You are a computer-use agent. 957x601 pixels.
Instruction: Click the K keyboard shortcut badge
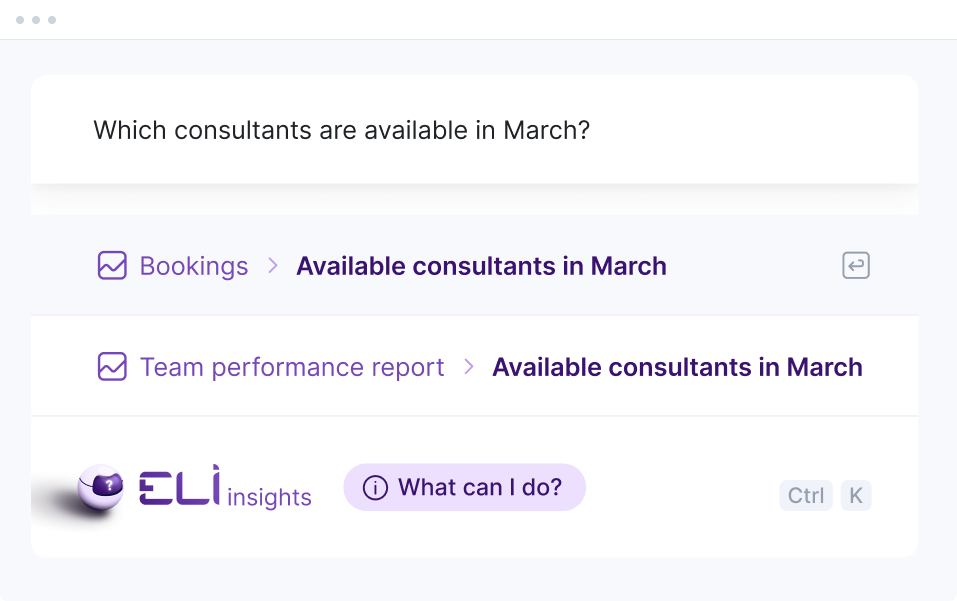pyautogui.click(x=856, y=495)
